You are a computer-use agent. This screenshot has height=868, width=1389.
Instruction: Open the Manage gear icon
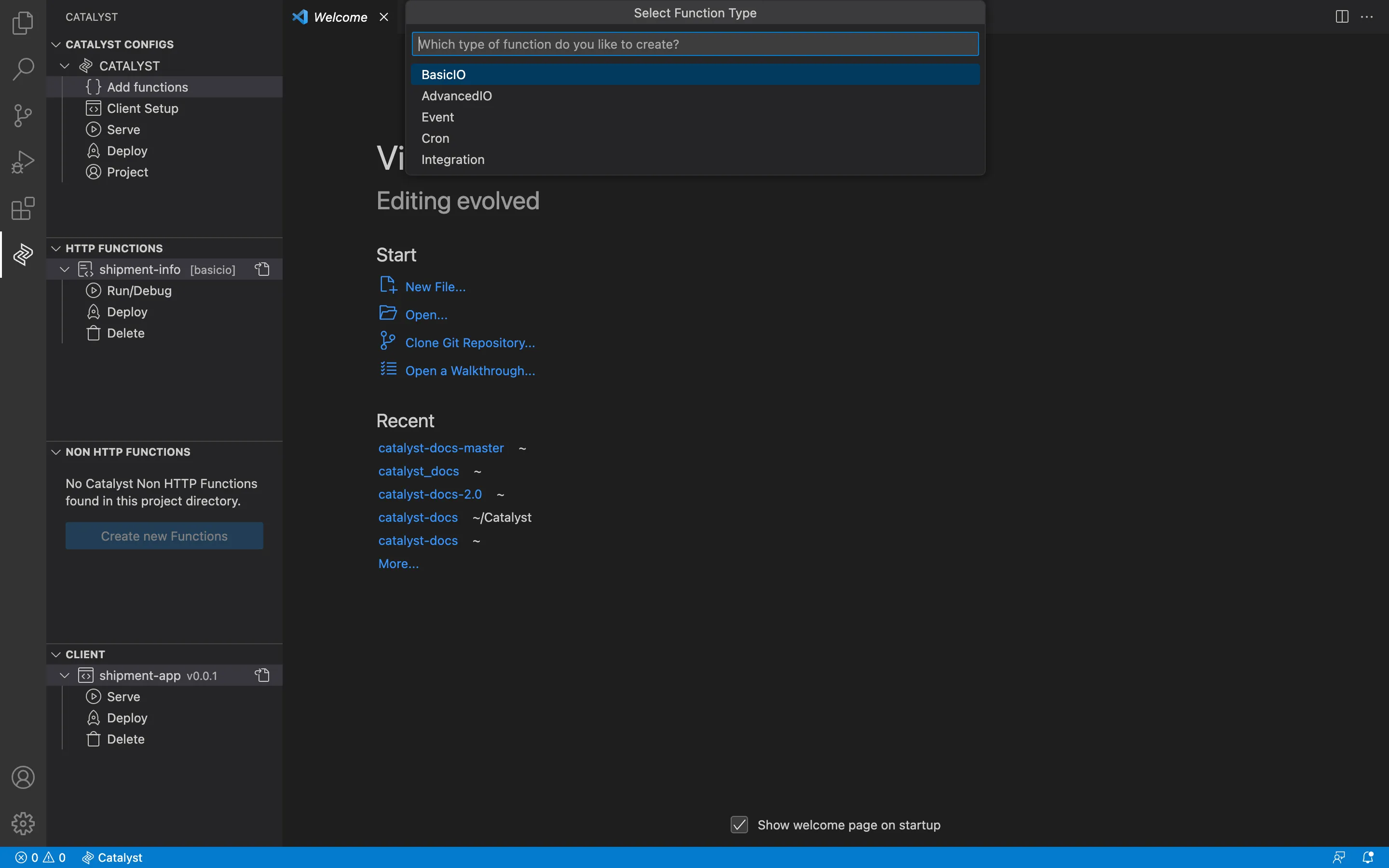pos(23,823)
